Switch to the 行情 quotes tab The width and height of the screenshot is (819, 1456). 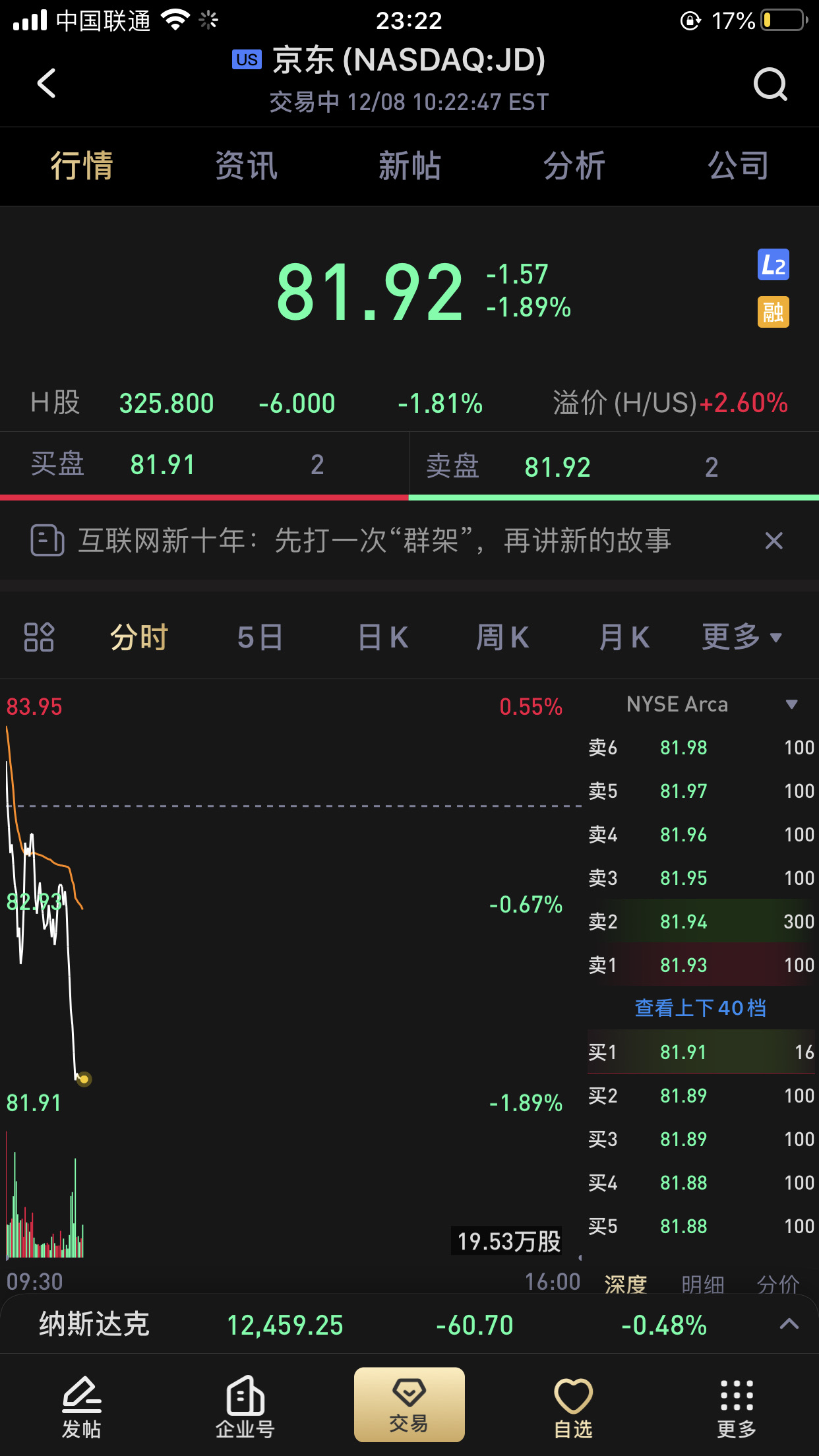[x=82, y=166]
